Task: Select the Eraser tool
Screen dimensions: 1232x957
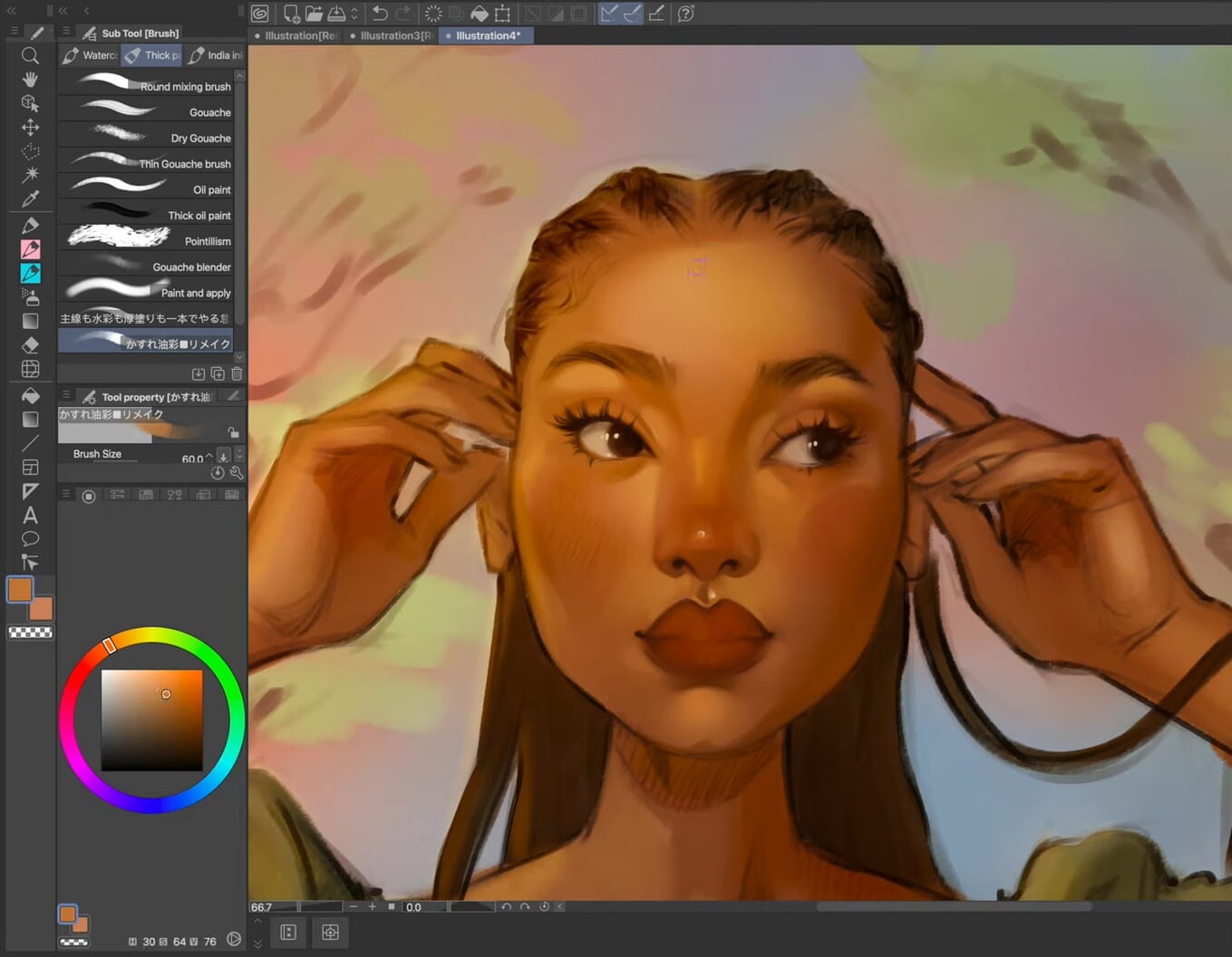Action: coord(30,344)
